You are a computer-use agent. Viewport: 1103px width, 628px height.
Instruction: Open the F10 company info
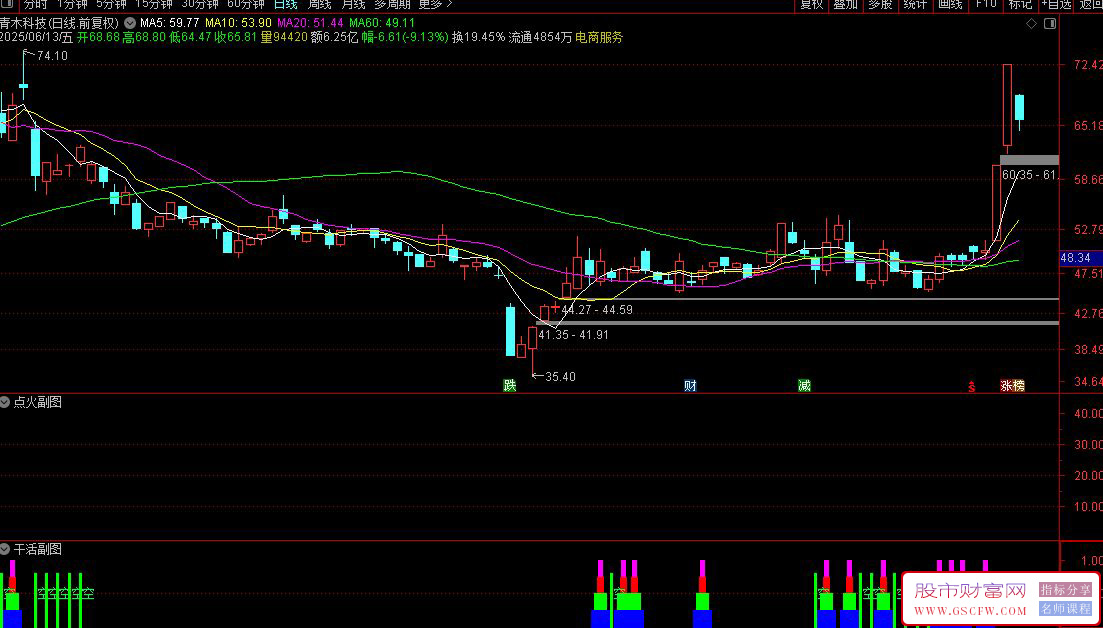986,4
